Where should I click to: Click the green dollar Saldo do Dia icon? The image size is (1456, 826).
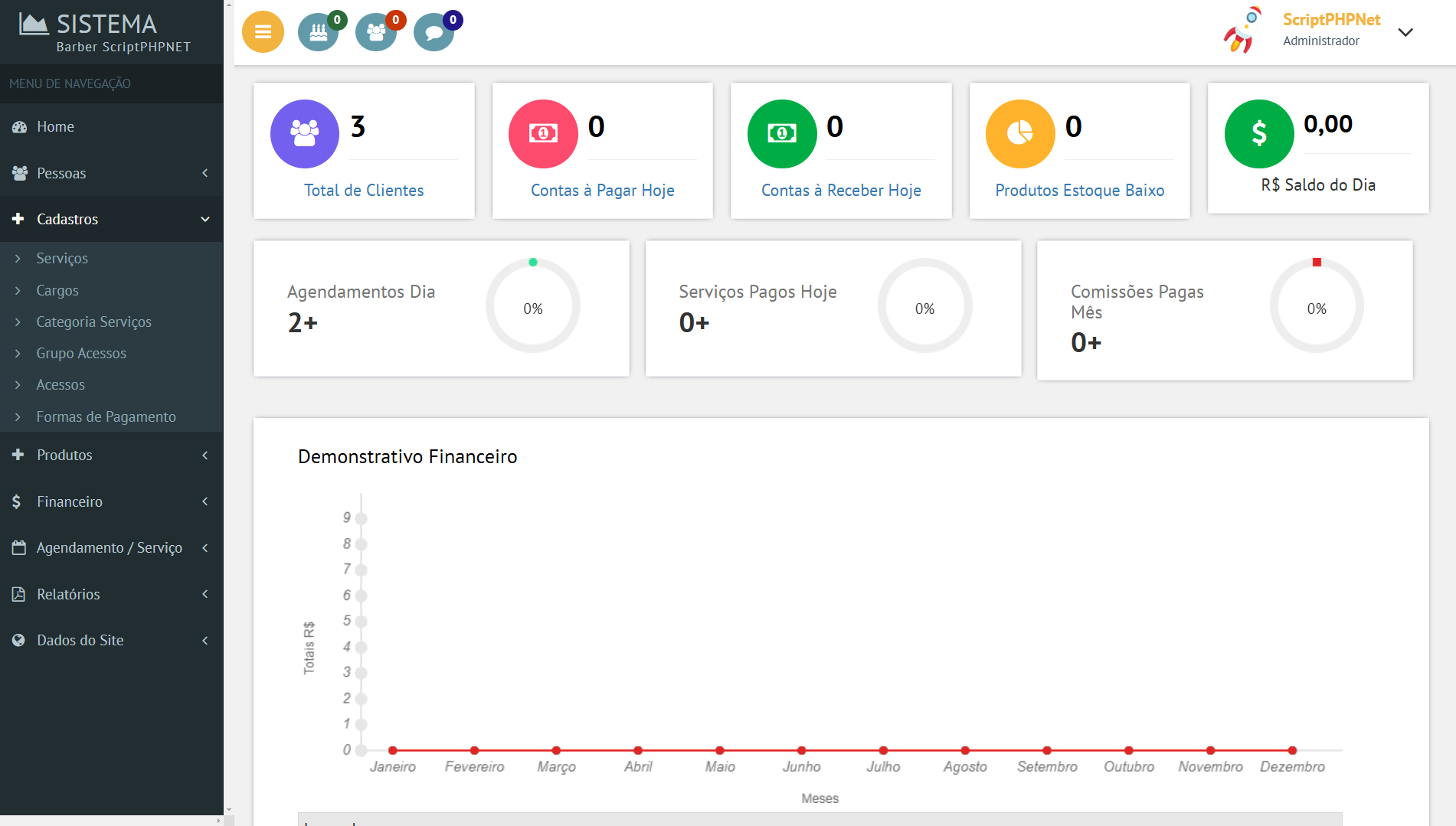(x=1259, y=134)
